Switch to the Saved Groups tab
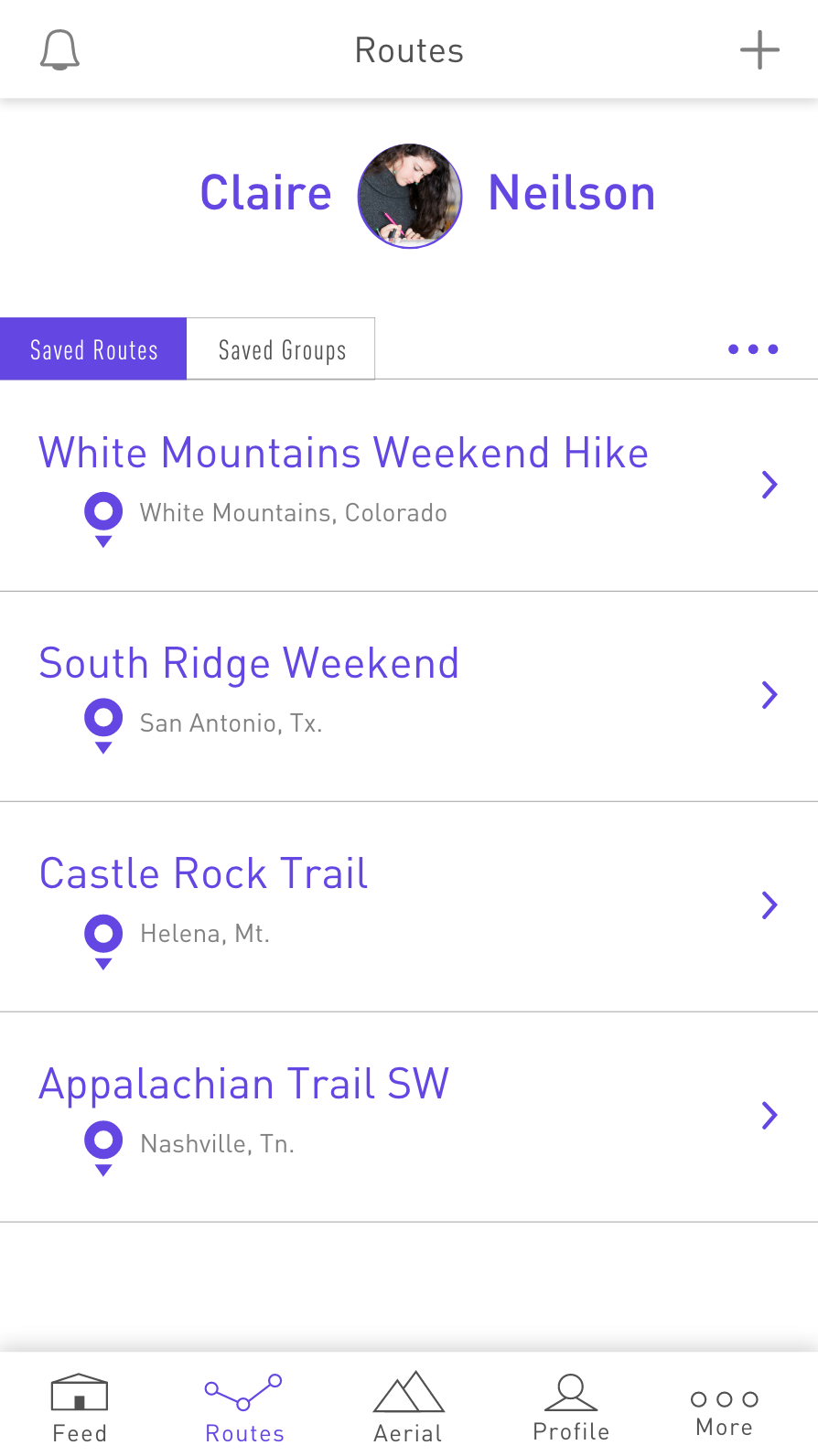 click(x=282, y=349)
